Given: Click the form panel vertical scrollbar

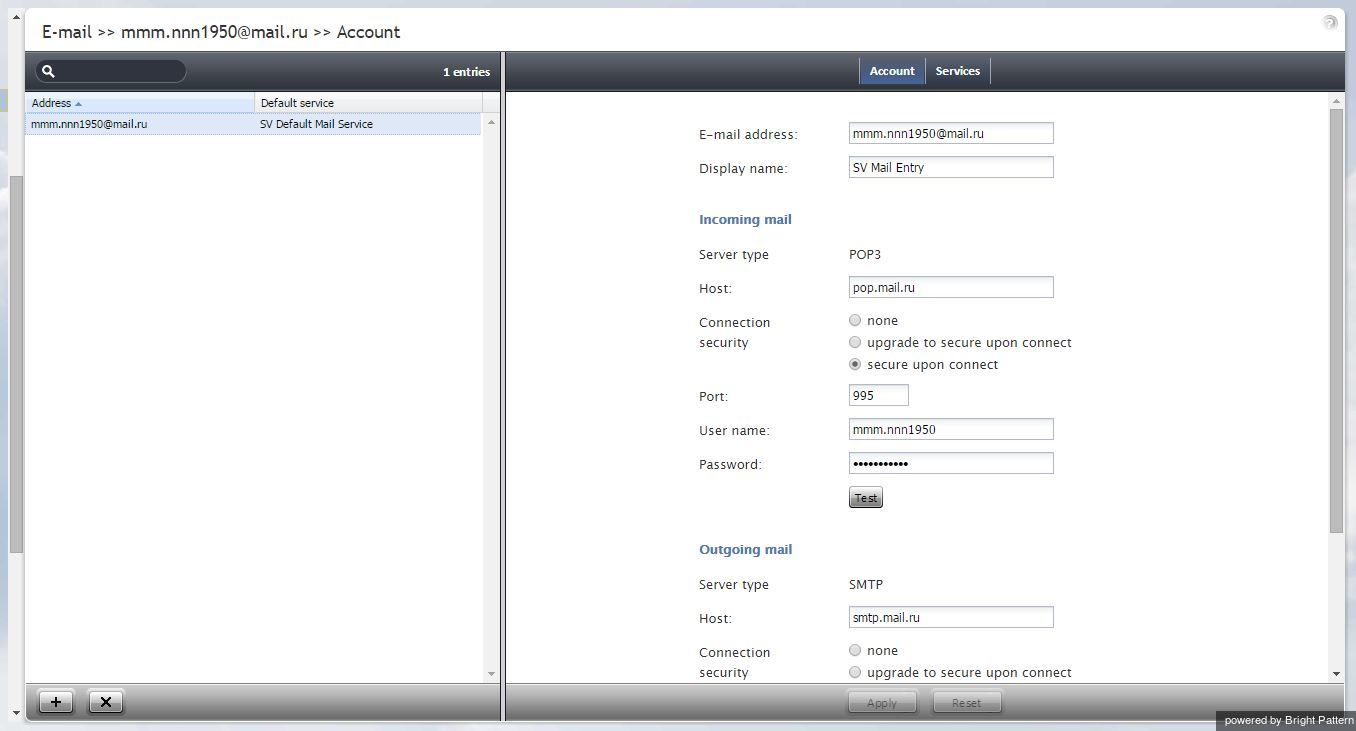Looking at the screenshot, I should tap(1337, 320).
